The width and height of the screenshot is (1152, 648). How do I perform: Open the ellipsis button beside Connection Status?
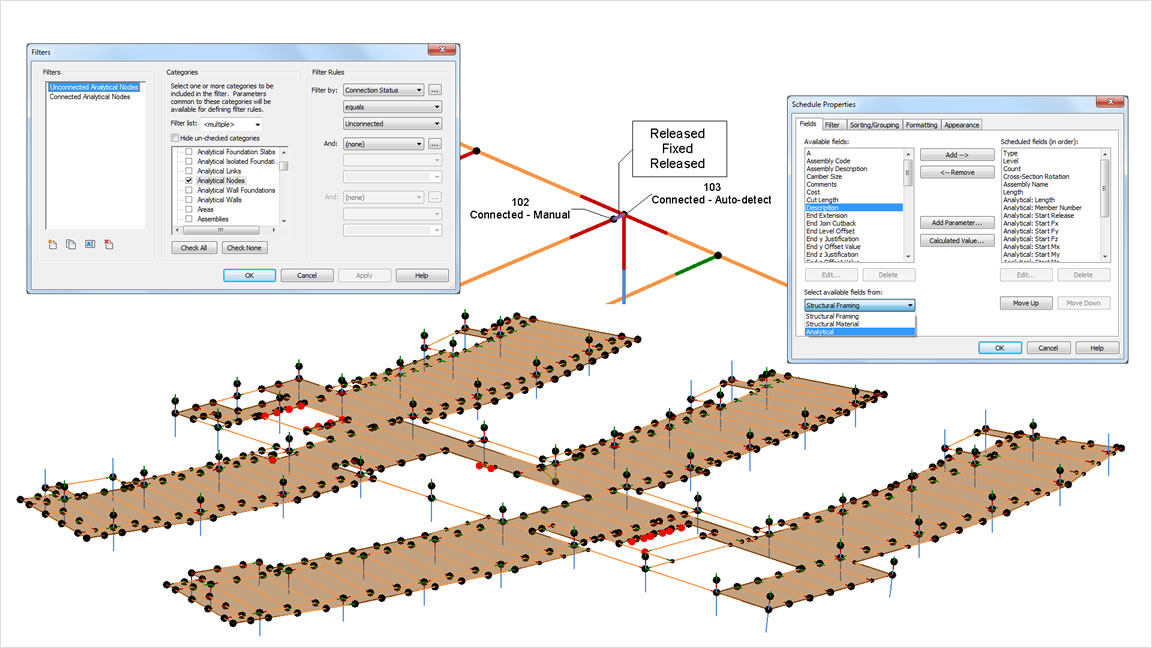(435, 90)
